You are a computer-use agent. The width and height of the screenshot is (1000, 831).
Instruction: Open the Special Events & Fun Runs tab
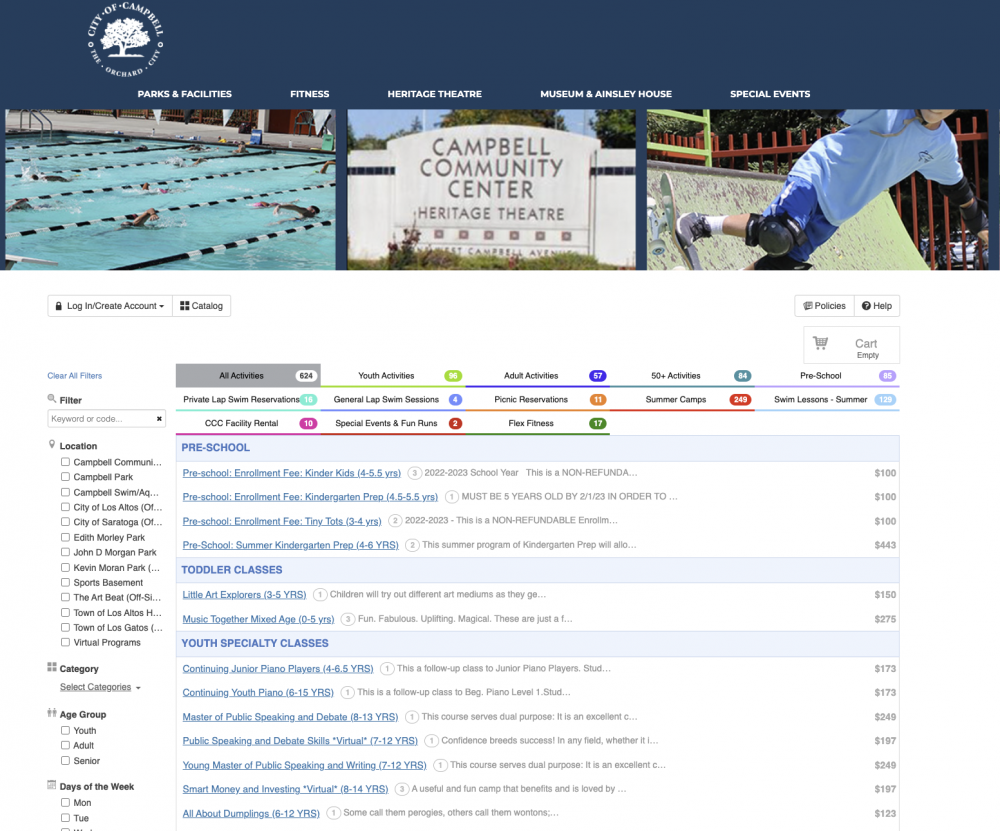coord(393,423)
